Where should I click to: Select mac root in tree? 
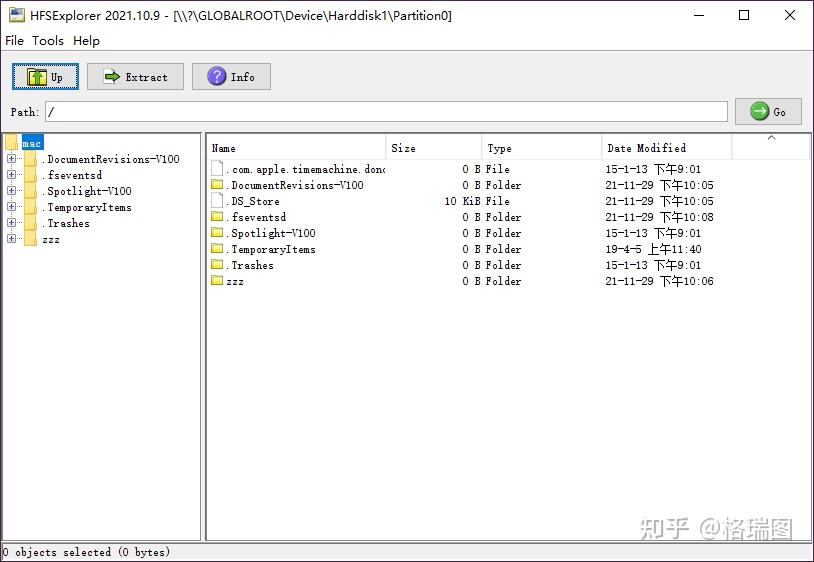point(32,143)
